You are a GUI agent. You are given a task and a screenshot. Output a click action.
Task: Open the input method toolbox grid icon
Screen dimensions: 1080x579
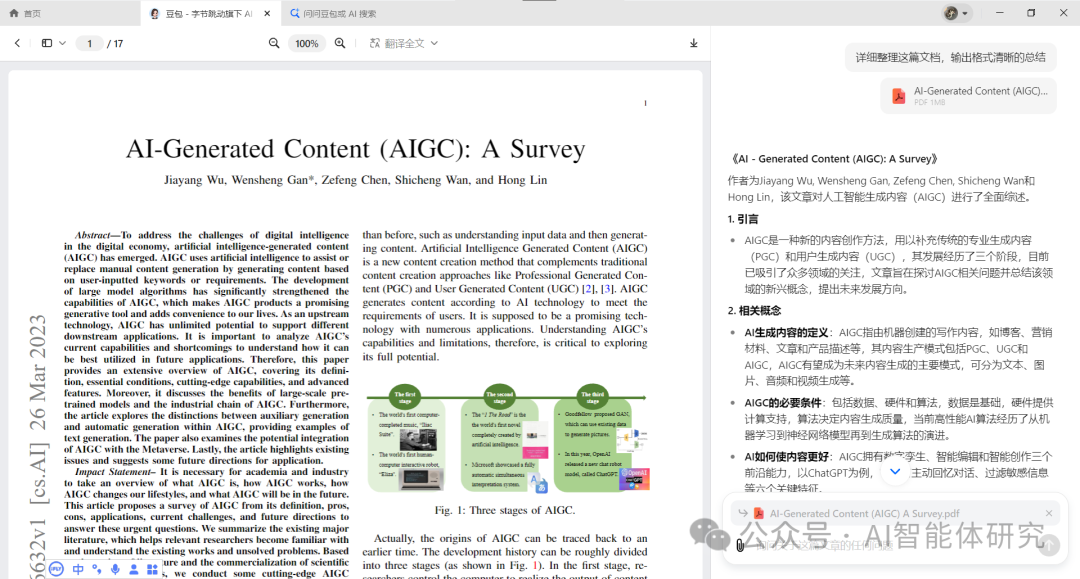click(x=152, y=569)
